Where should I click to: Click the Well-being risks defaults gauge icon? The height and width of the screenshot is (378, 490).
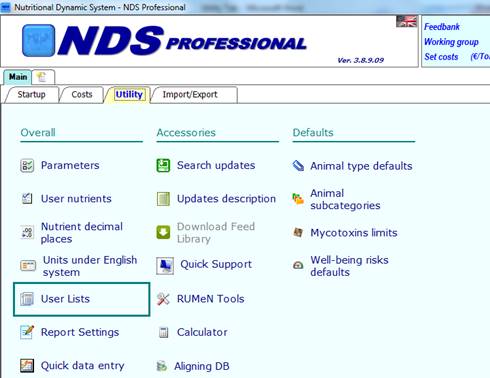[x=298, y=265]
